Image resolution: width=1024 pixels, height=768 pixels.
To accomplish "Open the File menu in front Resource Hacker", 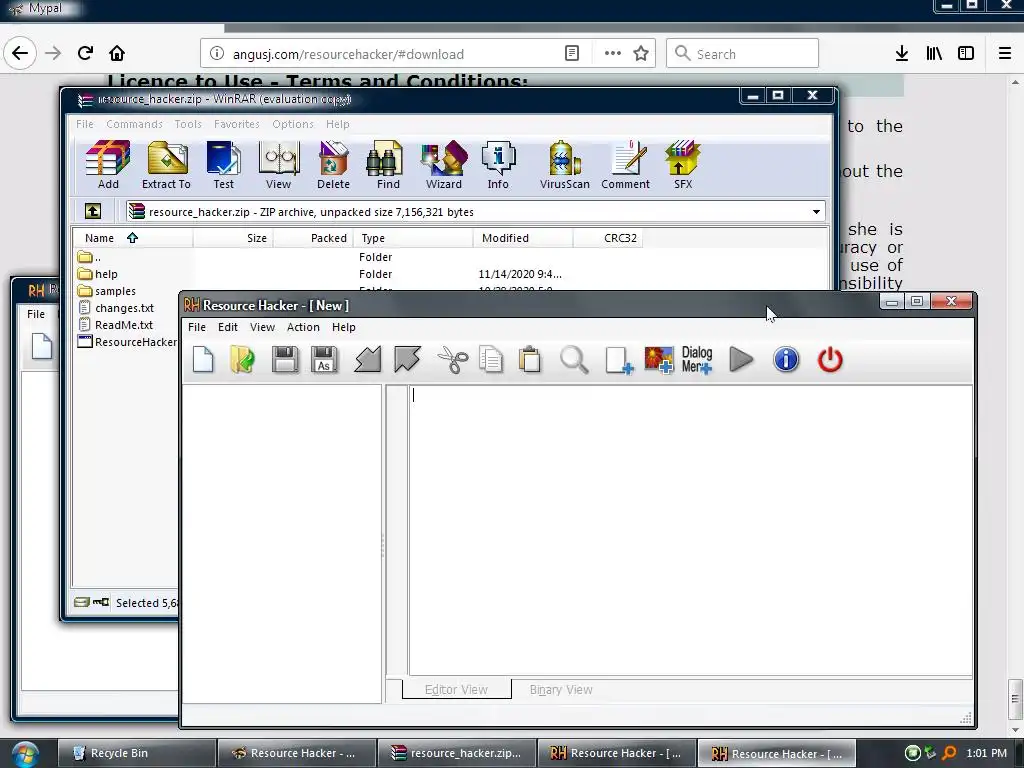I will coord(197,327).
